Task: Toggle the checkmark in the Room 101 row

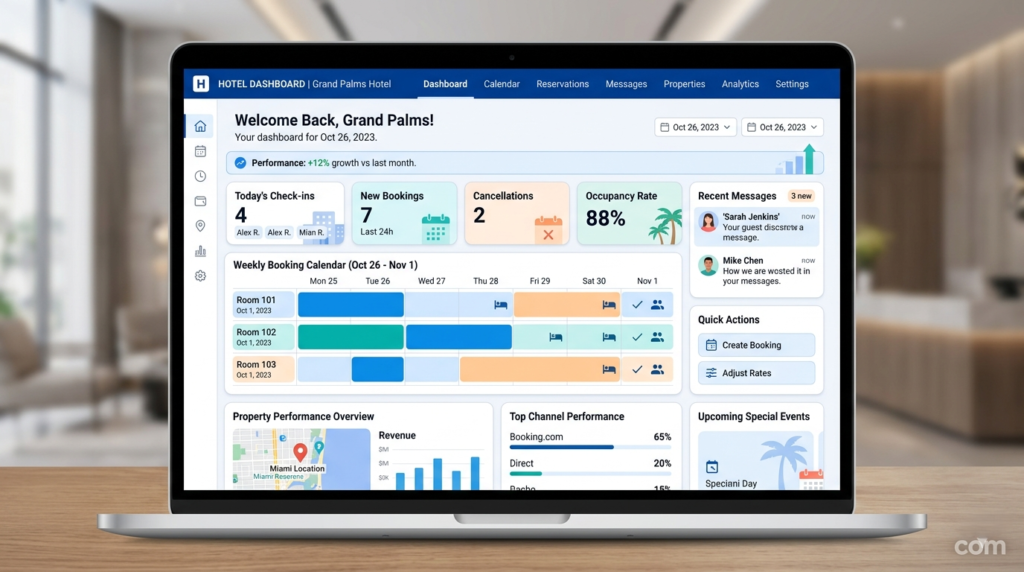Action: point(637,305)
